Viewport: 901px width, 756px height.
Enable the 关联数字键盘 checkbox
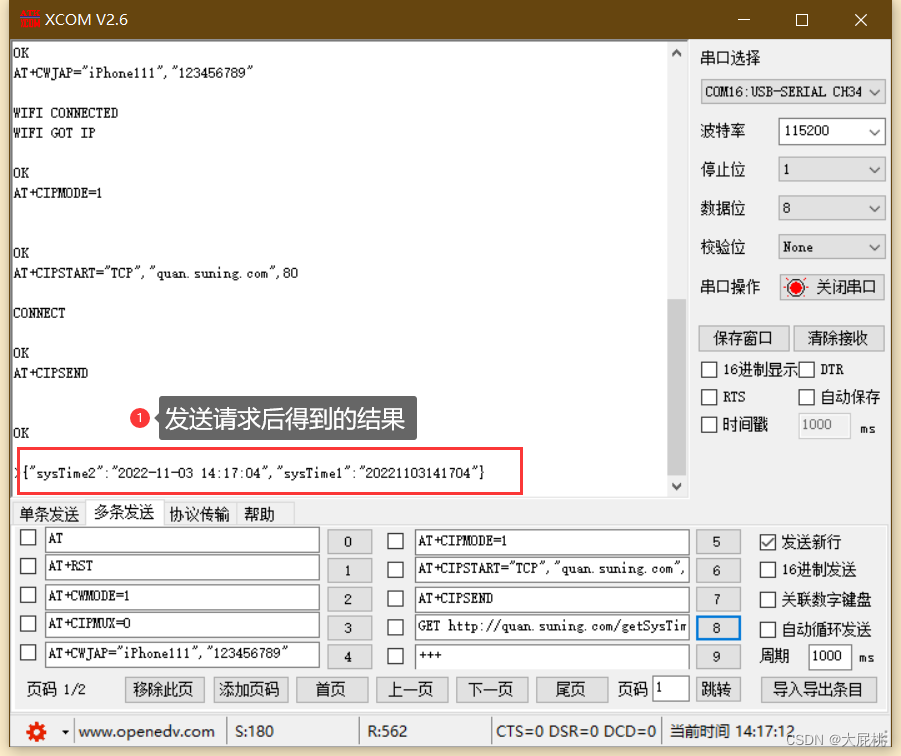click(768, 600)
